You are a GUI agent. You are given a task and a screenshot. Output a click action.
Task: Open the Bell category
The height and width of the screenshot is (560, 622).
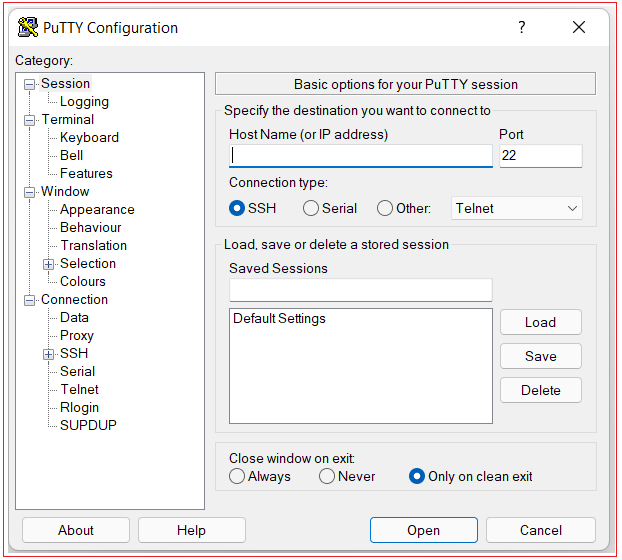click(x=71, y=155)
